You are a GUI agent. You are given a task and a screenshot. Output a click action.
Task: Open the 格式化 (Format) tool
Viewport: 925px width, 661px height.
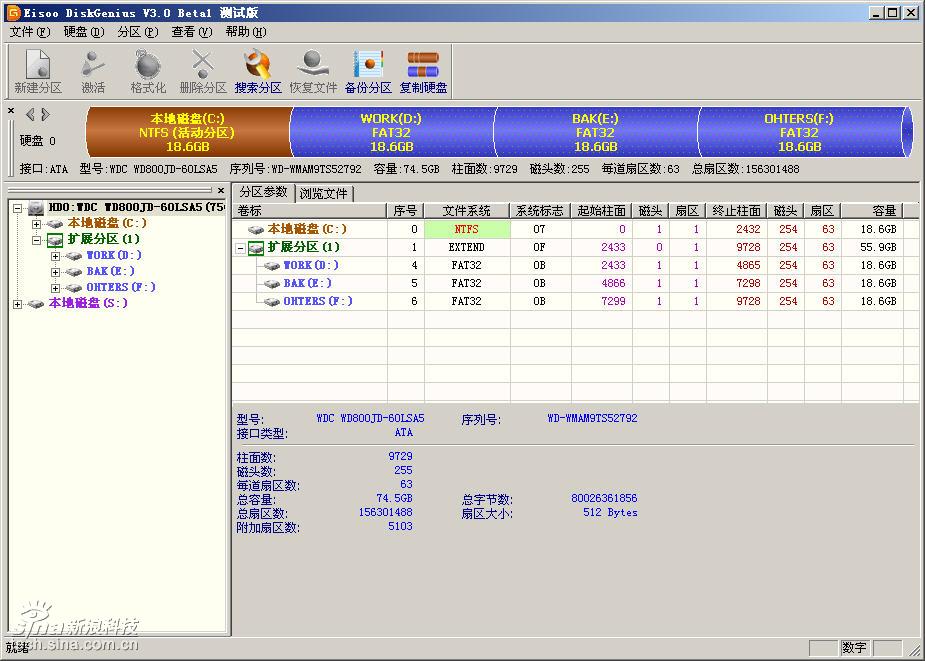146,70
